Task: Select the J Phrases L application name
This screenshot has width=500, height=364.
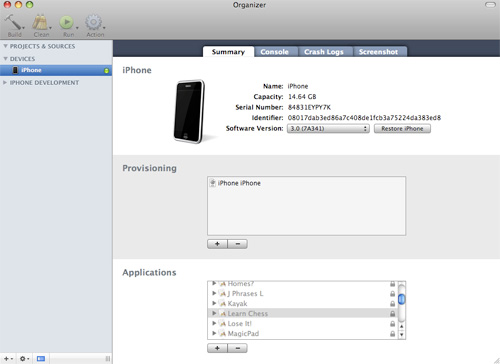Action: click(245, 294)
